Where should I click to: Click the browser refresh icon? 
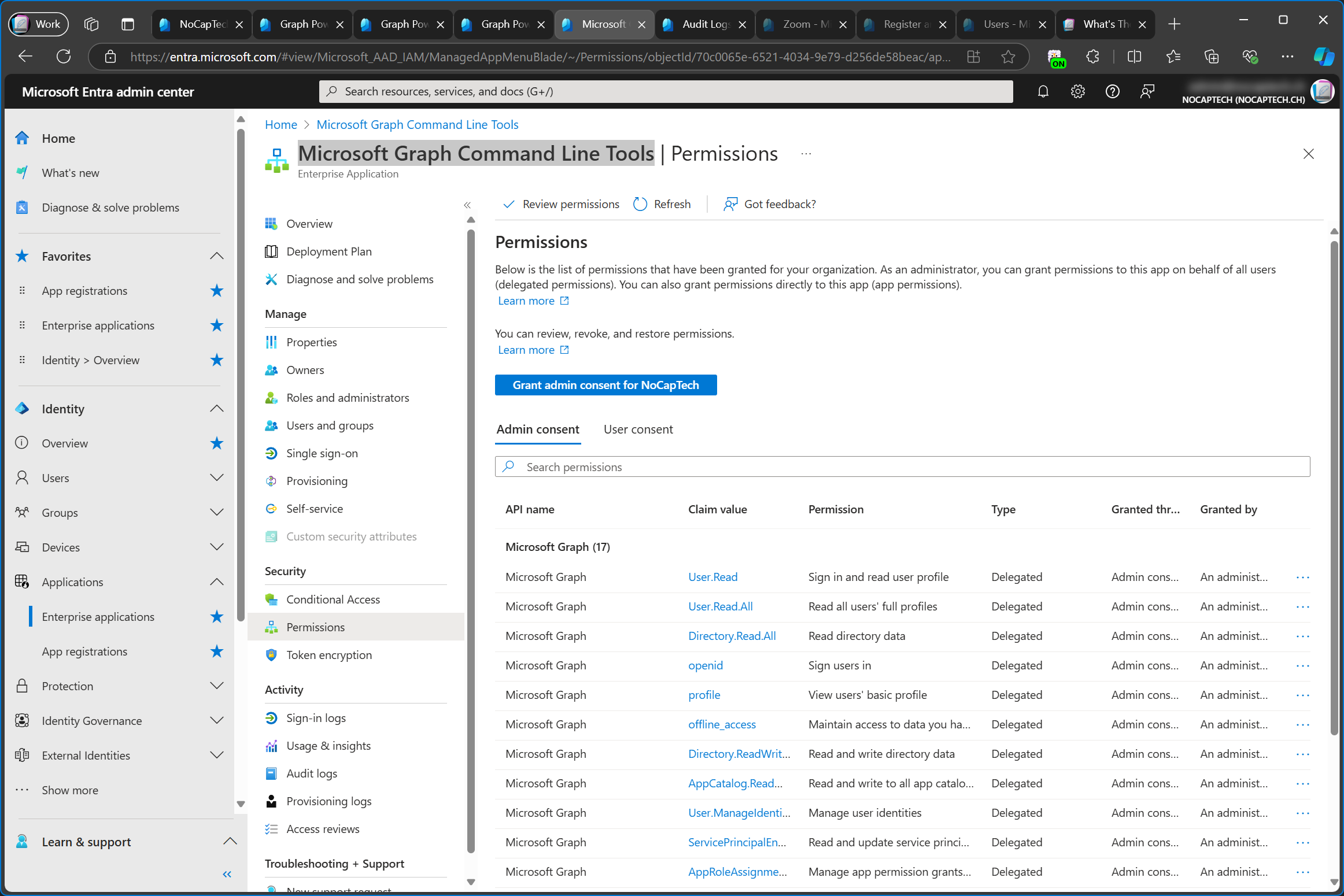click(x=64, y=57)
